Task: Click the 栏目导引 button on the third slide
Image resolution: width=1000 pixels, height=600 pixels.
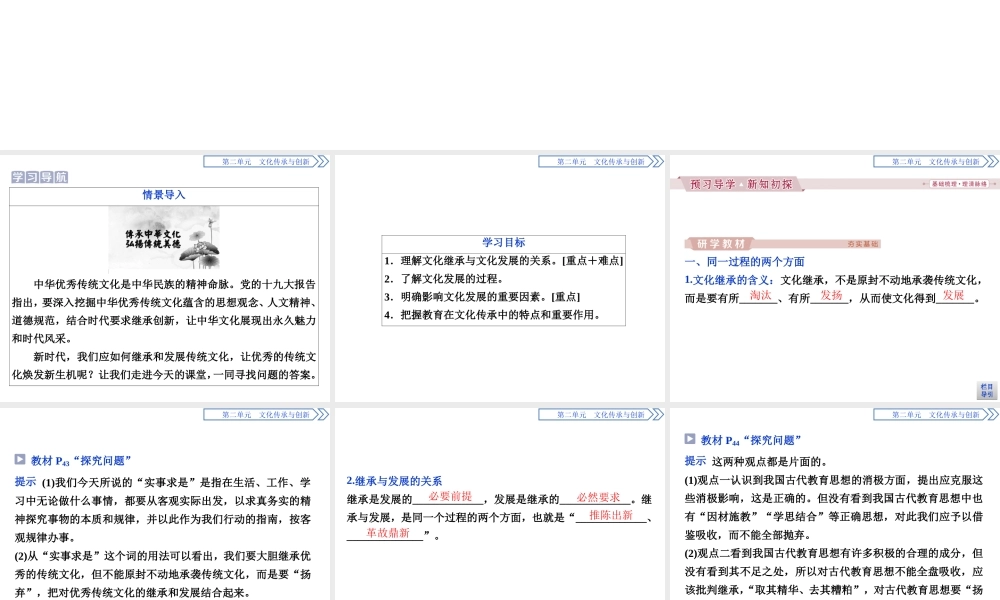Action: click(987, 390)
